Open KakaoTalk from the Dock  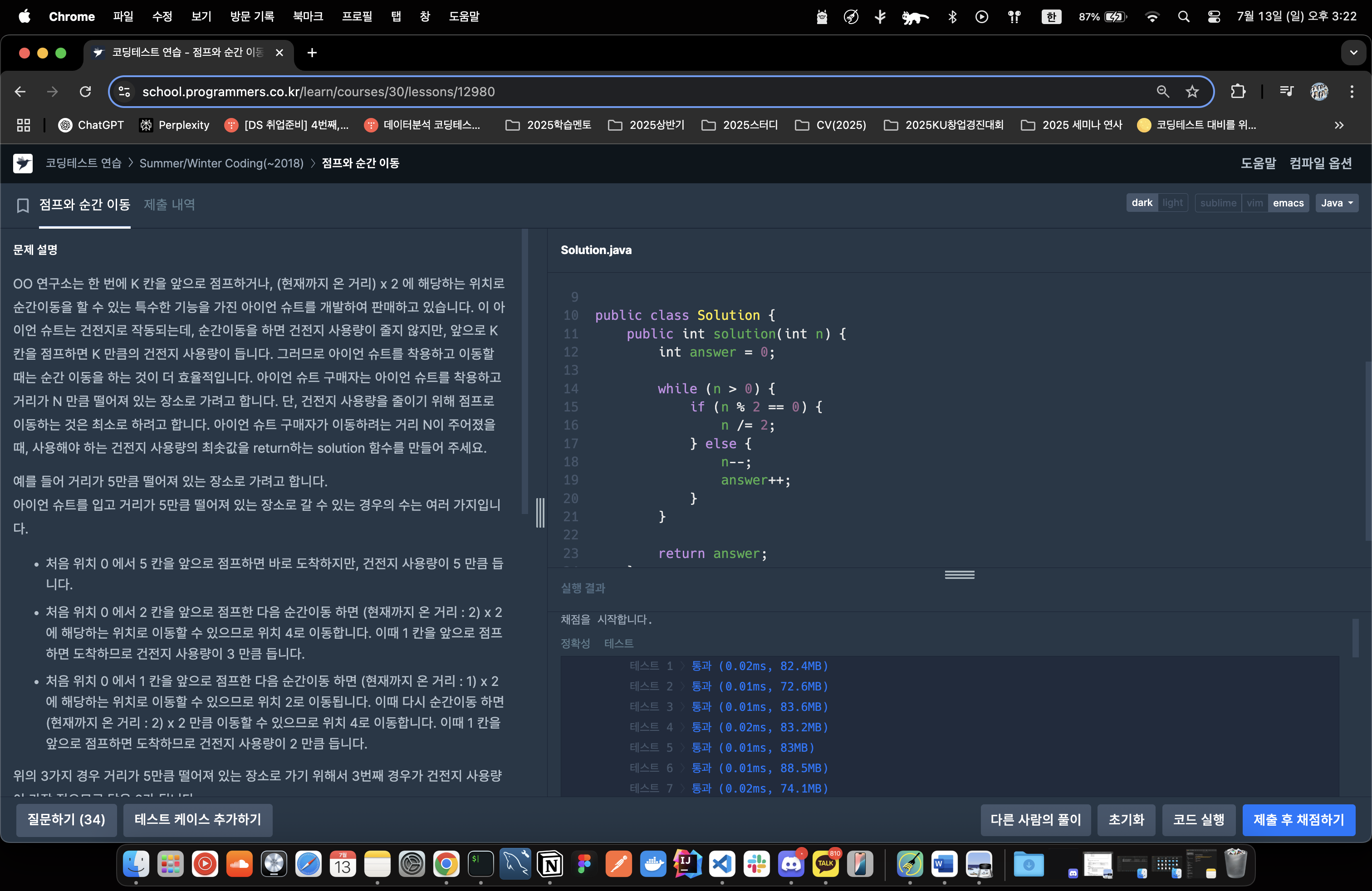click(x=825, y=864)
